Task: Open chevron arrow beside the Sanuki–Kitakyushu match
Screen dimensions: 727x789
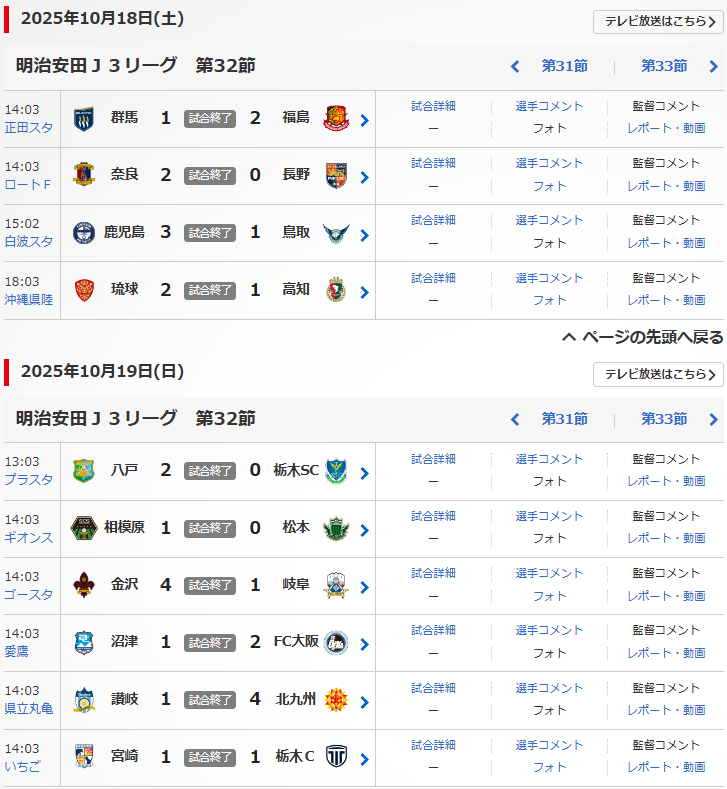Action: click(x=365, y=701)
